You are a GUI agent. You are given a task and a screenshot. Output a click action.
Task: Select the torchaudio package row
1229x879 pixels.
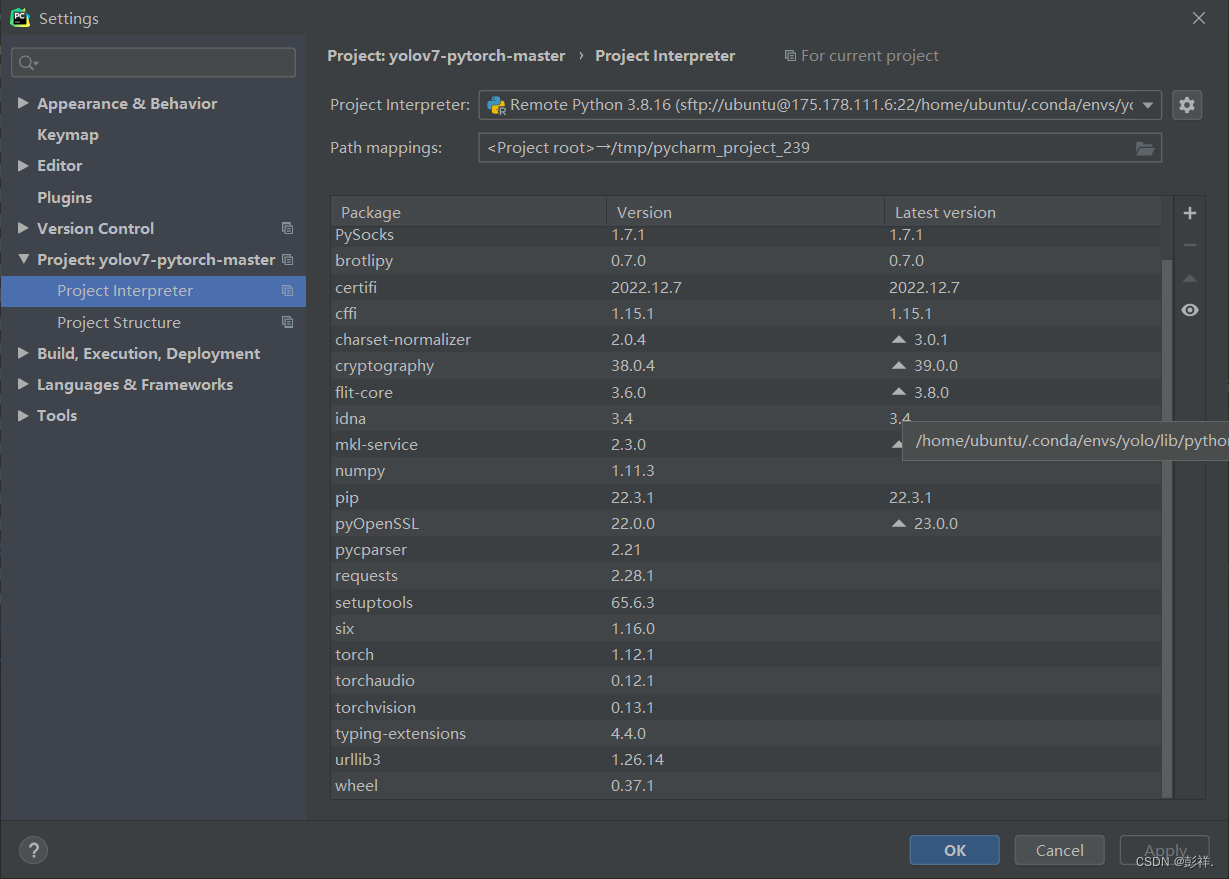746,681
